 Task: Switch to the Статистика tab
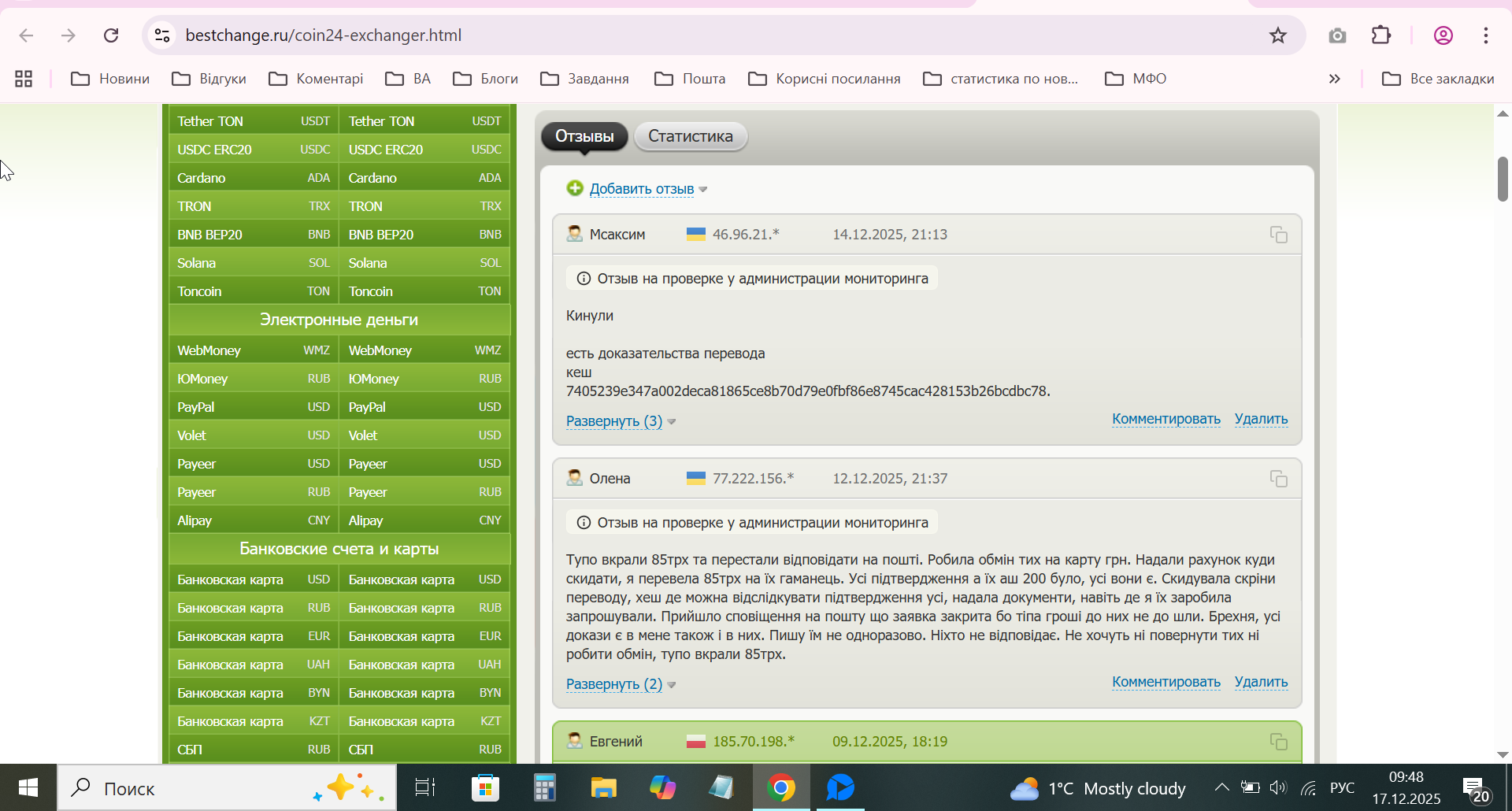[x=691, y=136]
